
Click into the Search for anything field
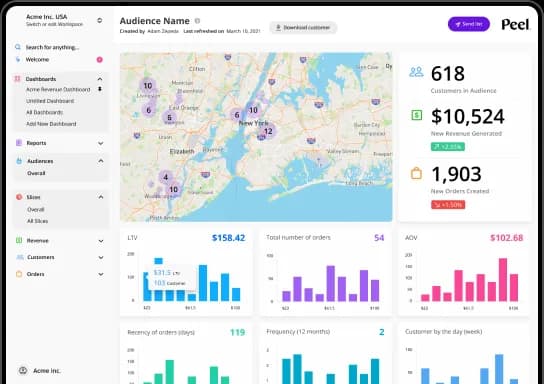click(x=52, y=47)
